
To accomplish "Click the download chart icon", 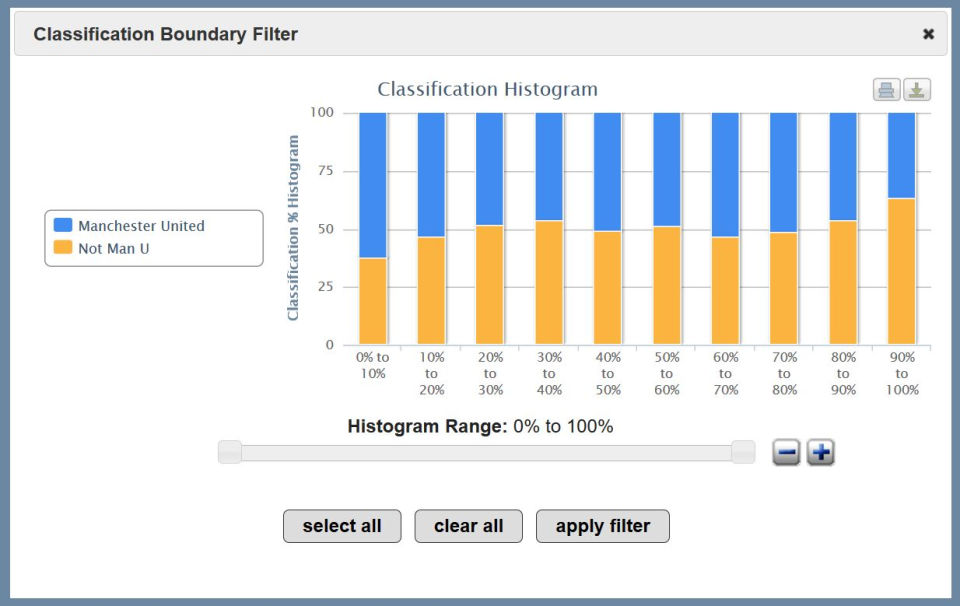I will [917, 90].
